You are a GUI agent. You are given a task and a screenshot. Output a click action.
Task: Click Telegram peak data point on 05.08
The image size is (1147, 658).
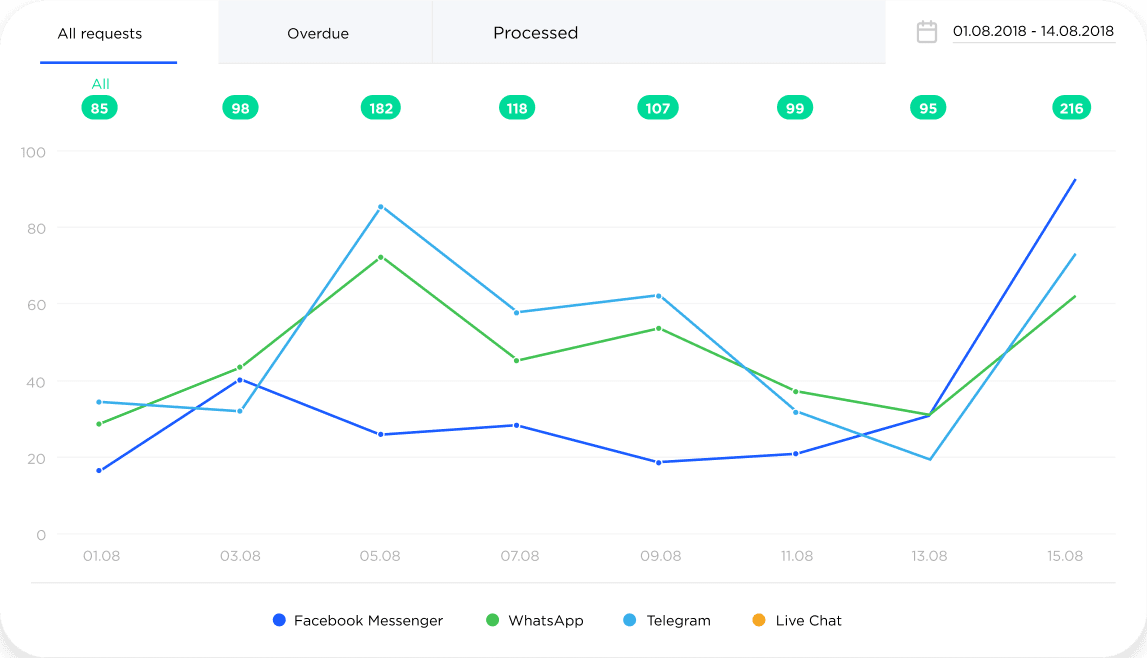point(380,207)
